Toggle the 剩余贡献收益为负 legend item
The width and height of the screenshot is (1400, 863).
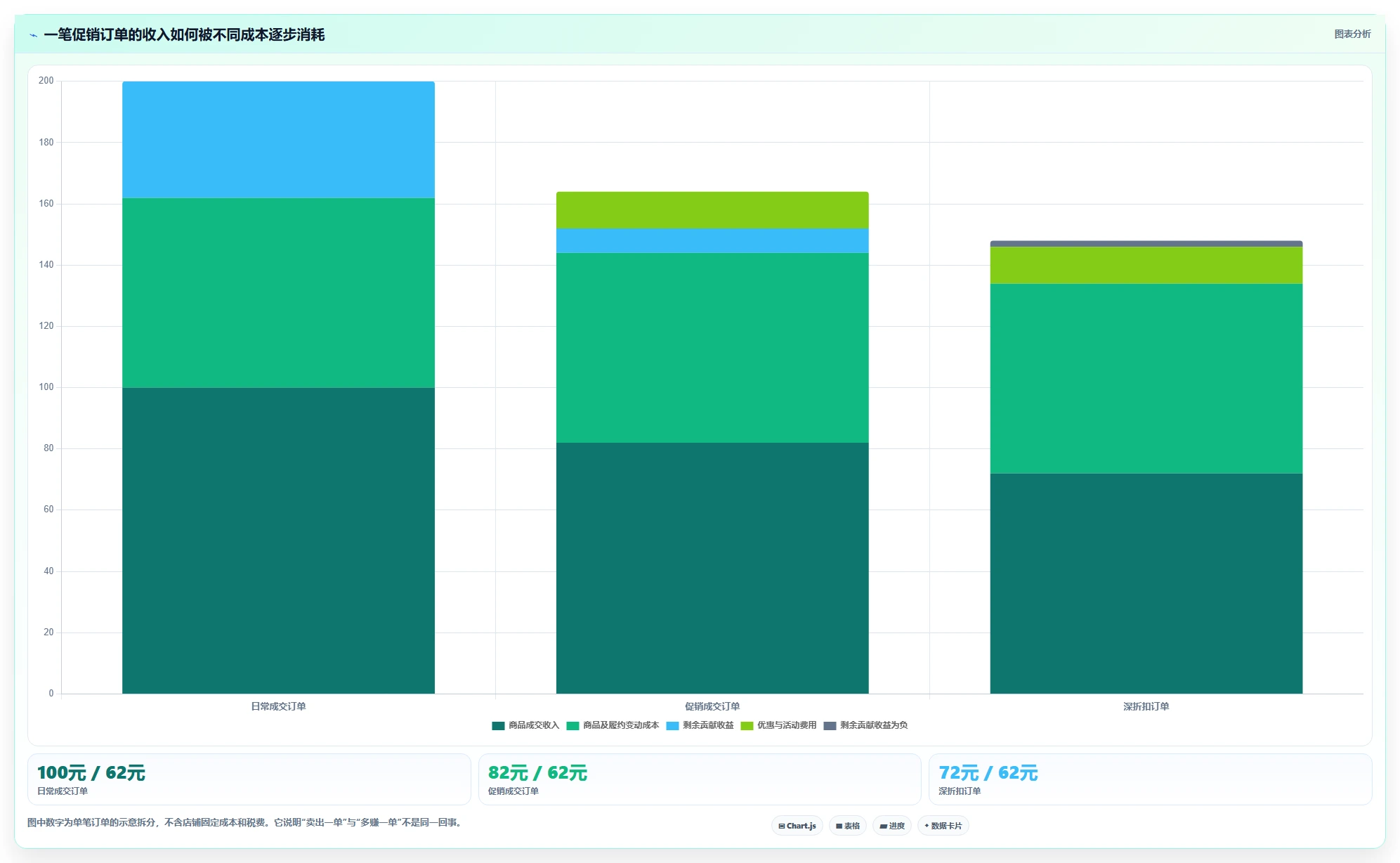pos(865,725)
